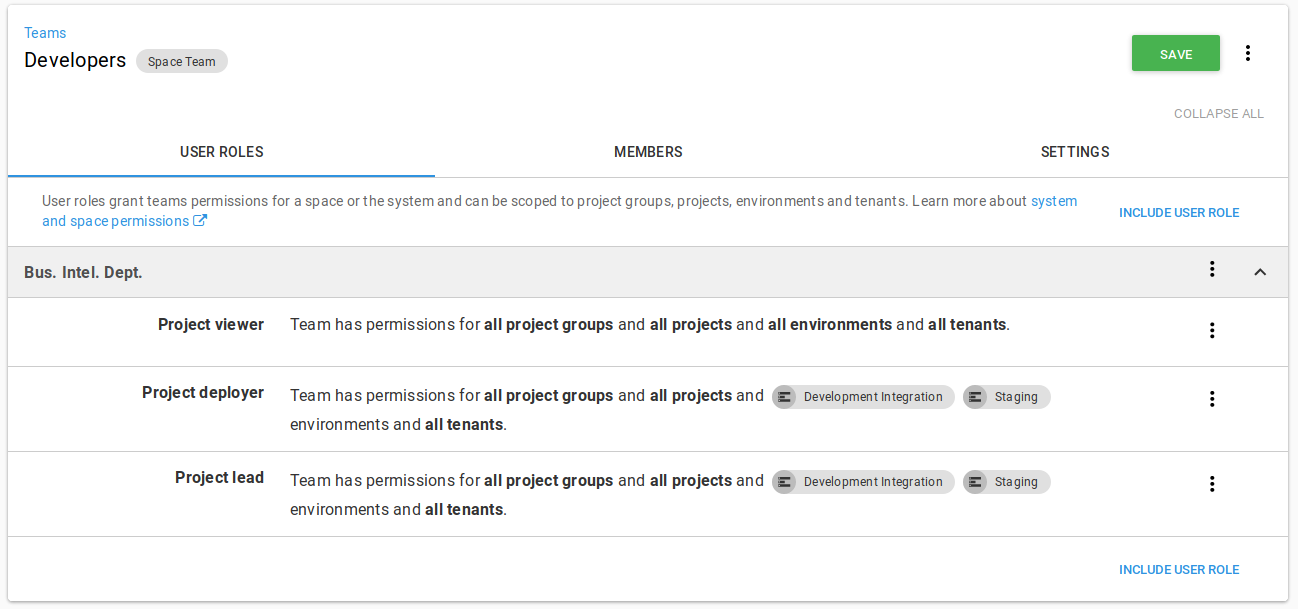
Task: Open Project deployer row overflow menu
Action: (x=1212, y=399)
